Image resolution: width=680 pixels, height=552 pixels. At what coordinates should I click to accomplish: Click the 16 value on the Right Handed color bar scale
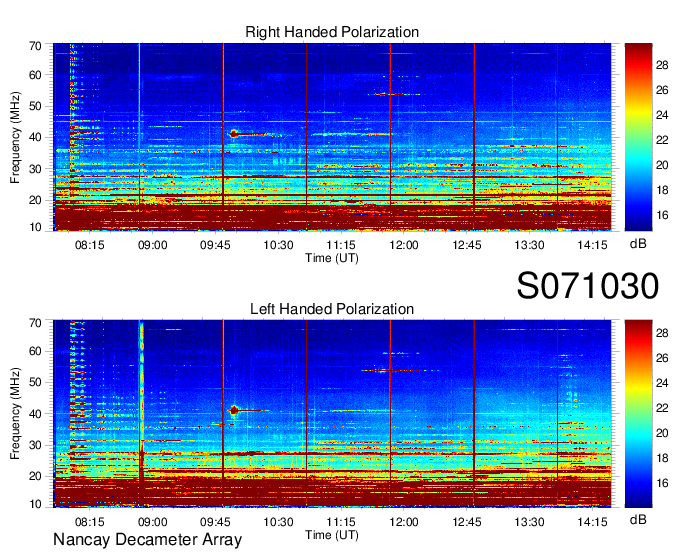[662, 215]
